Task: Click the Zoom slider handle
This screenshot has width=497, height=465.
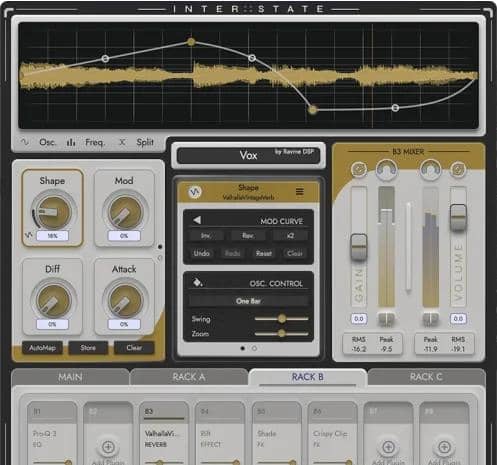Action: coord(282,333)
